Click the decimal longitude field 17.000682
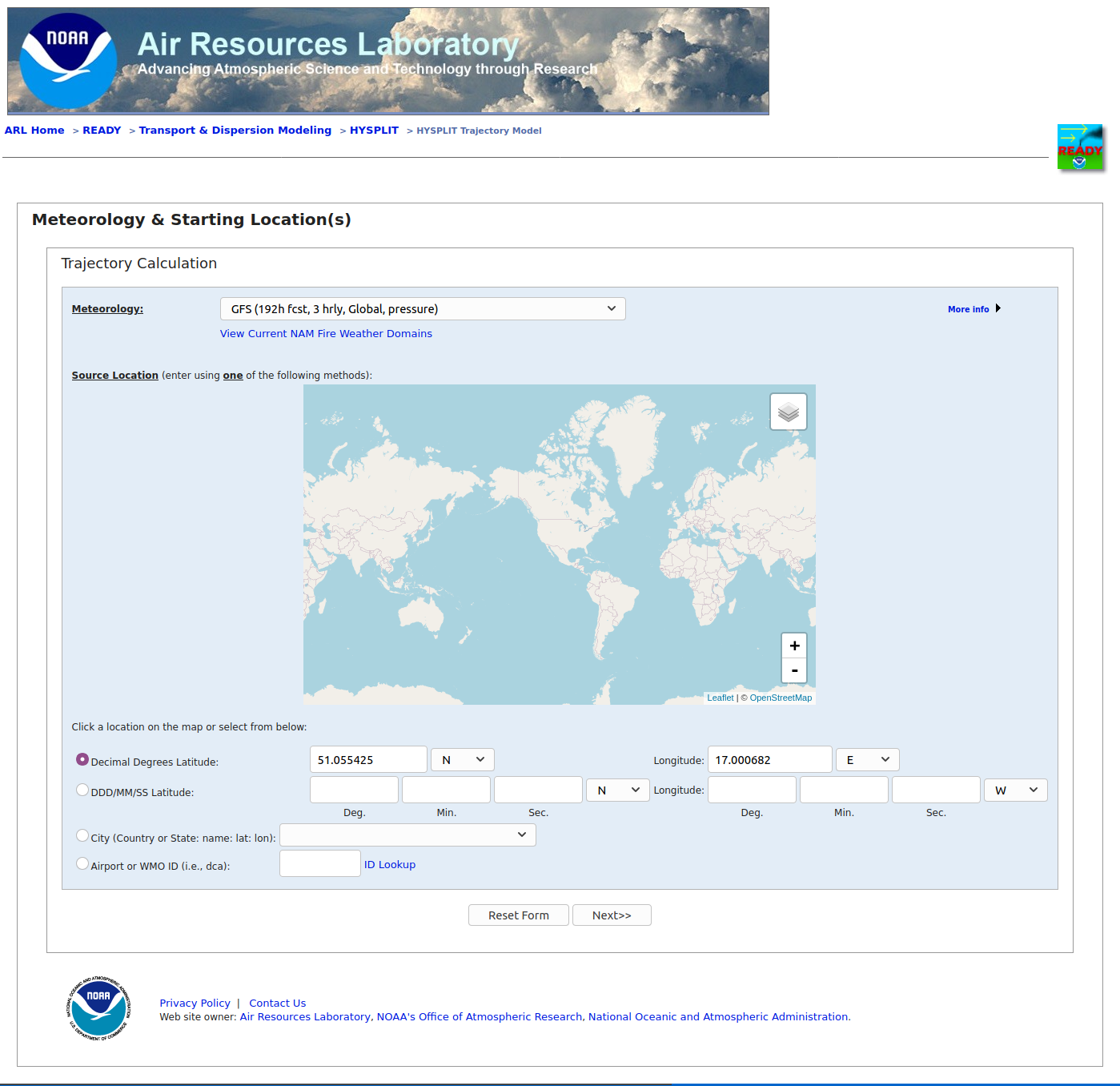This screenshot has height=1086, width=1120. [770, 759]
